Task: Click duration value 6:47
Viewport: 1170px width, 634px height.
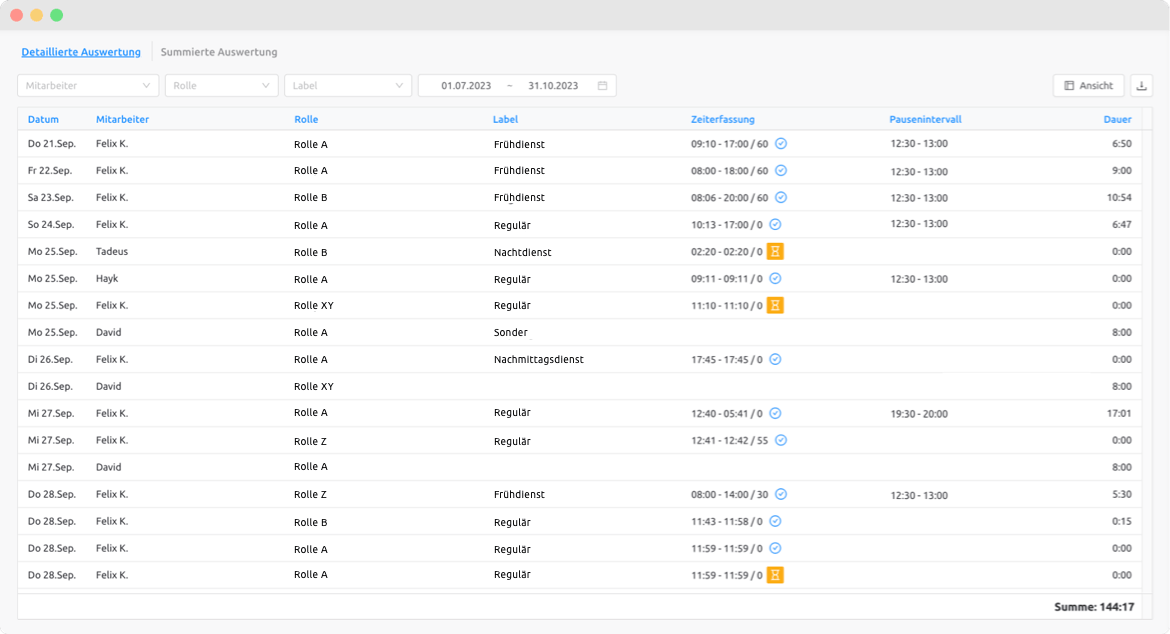Action: (1121, 225)
